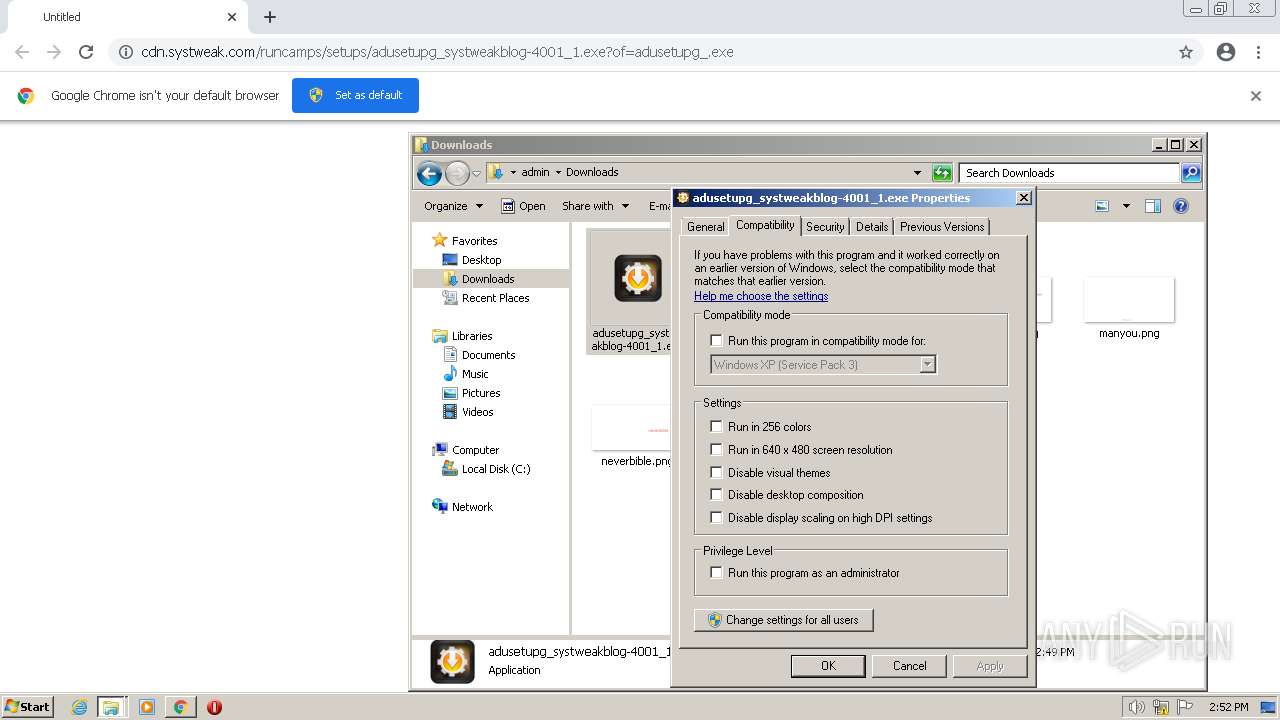Open the Share with dropdown
The height and width of the screenshot is (720, 1280).
596,206
